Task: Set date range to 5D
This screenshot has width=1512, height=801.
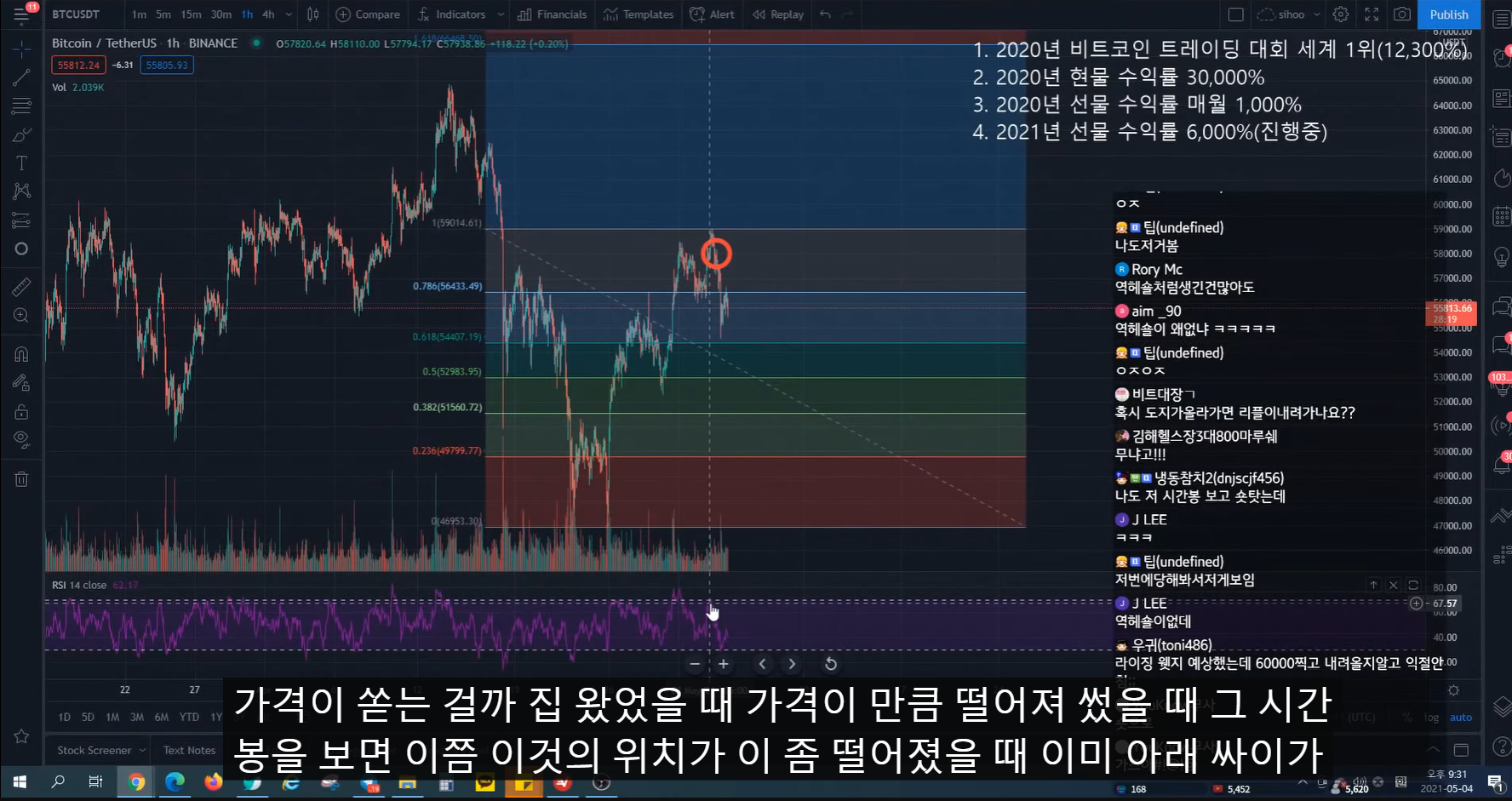Action: pyautogui.click(x=88, y=717)
